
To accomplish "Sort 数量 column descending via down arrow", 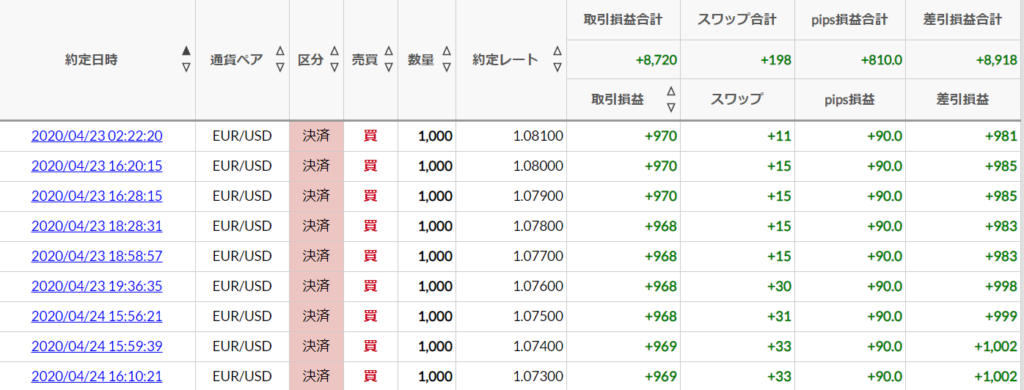I will [x=446, y=67].
